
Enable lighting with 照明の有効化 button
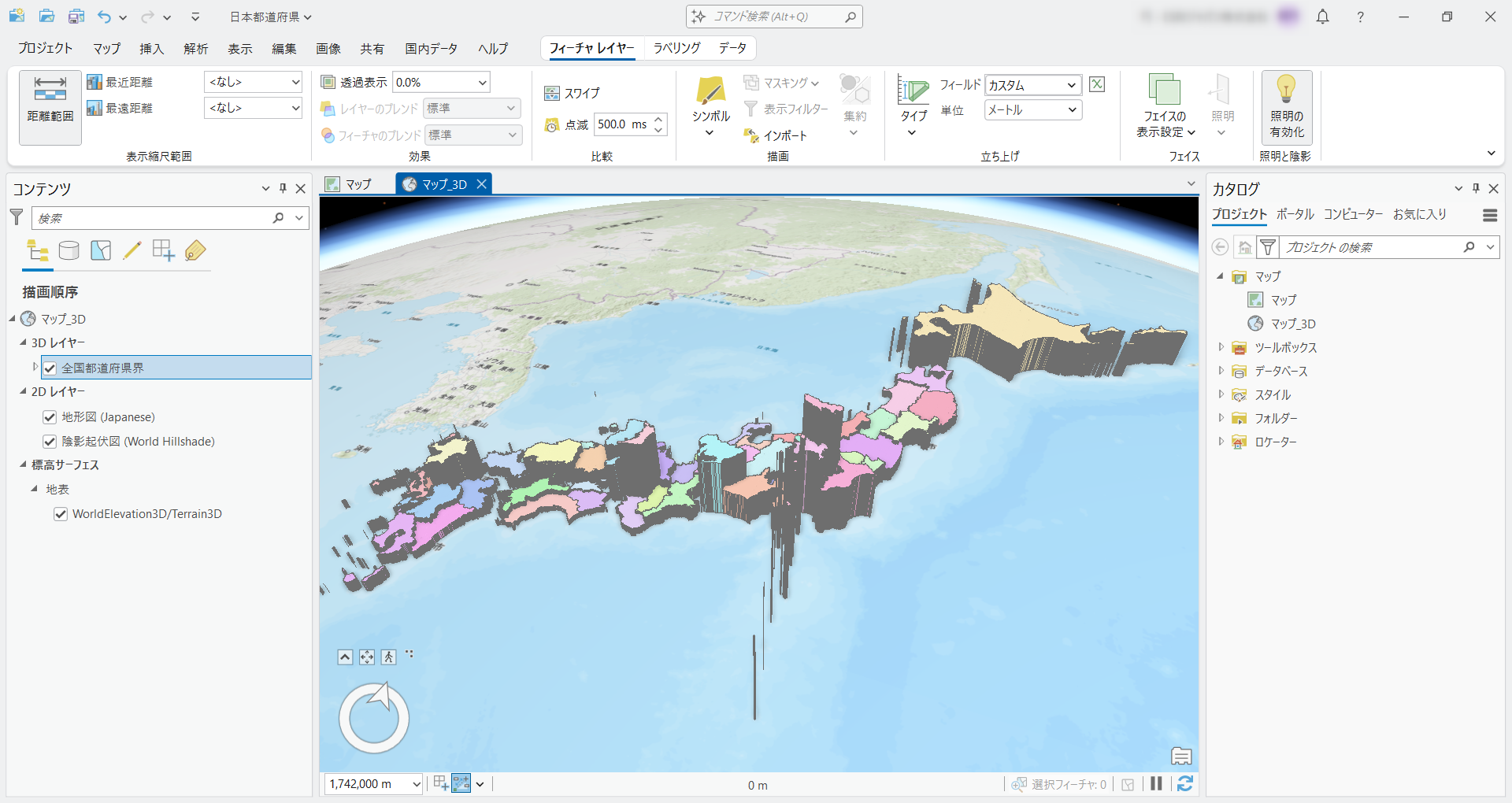(x=1286, y=106)
